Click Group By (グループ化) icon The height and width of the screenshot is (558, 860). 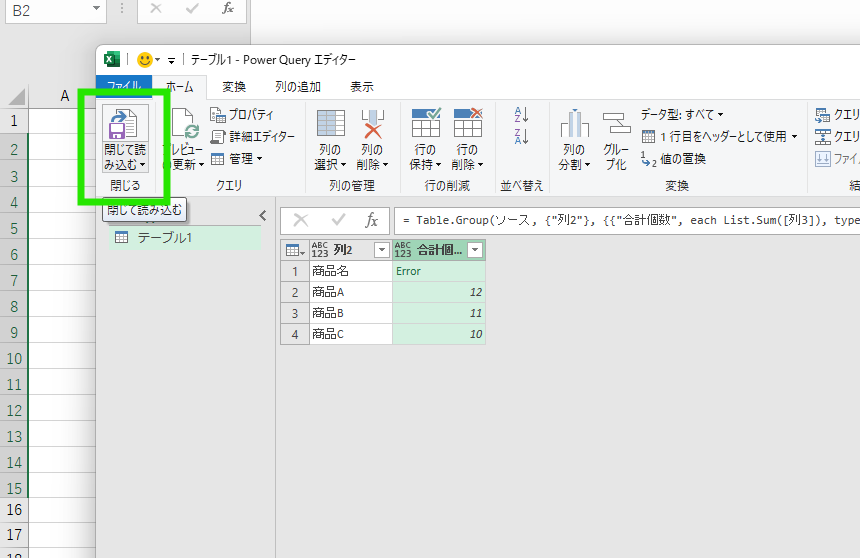click(x=616, y=125)
